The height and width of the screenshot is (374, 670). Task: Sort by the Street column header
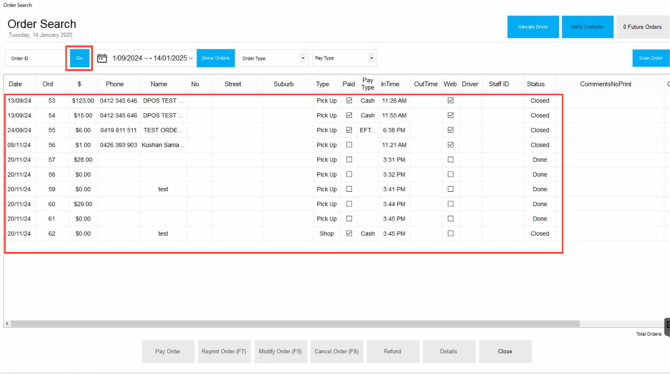pos(233,84)
